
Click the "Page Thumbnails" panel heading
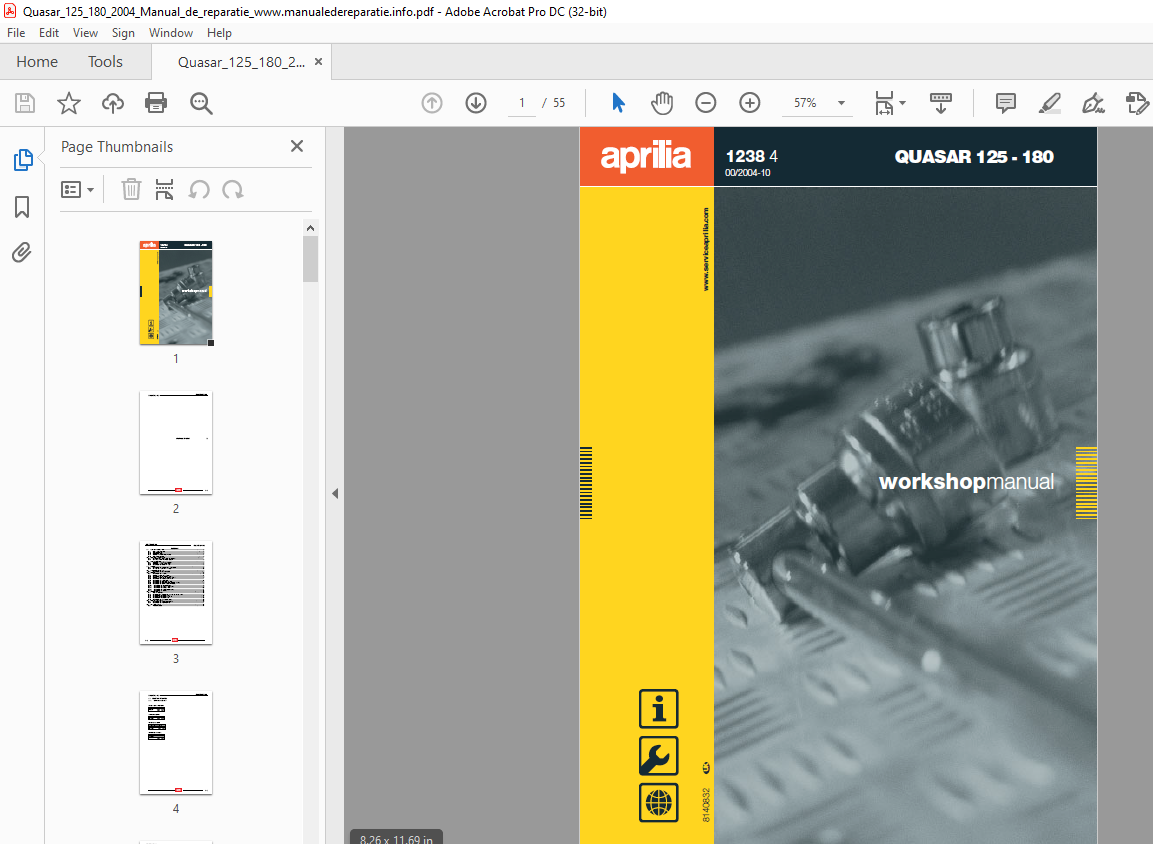click(x=117, y=146)
